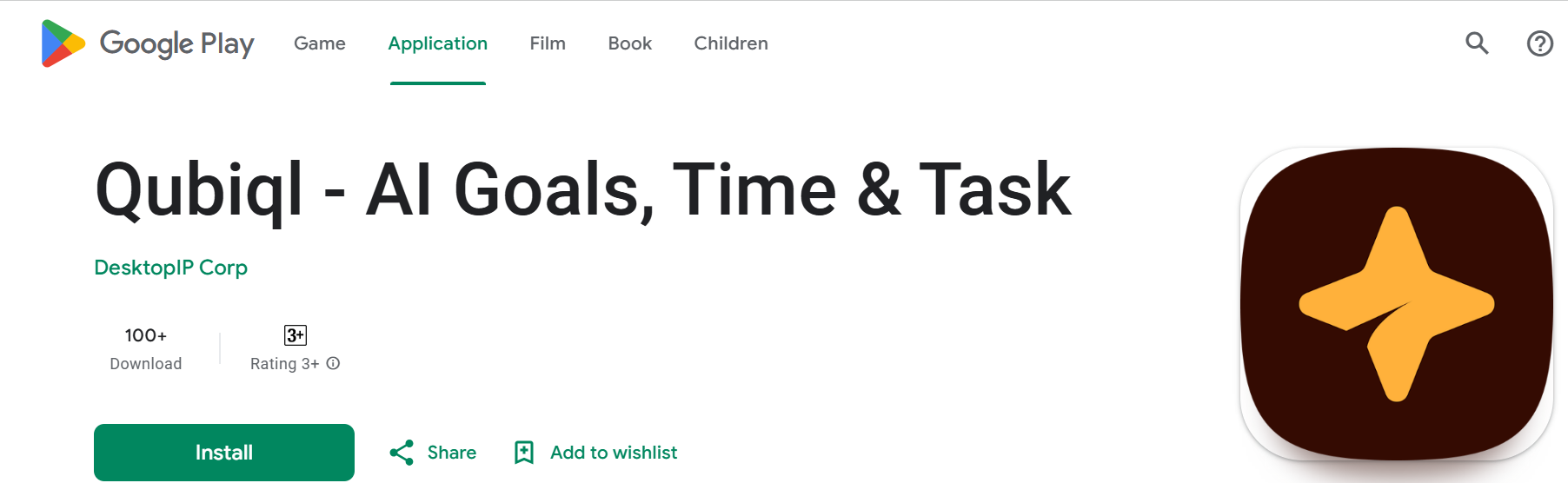The image size is (1568, 483).
Task: Click the wishlist bookmark icon
Action: (x=524, y=453)
